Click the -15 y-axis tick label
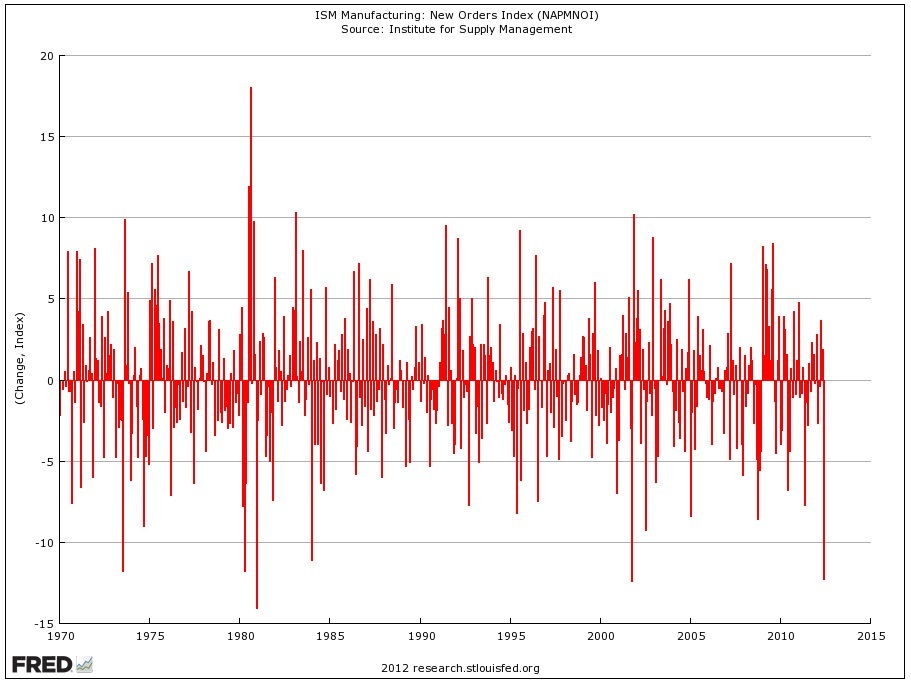Screen dimensions: 911x687 (x=44, y=624)
